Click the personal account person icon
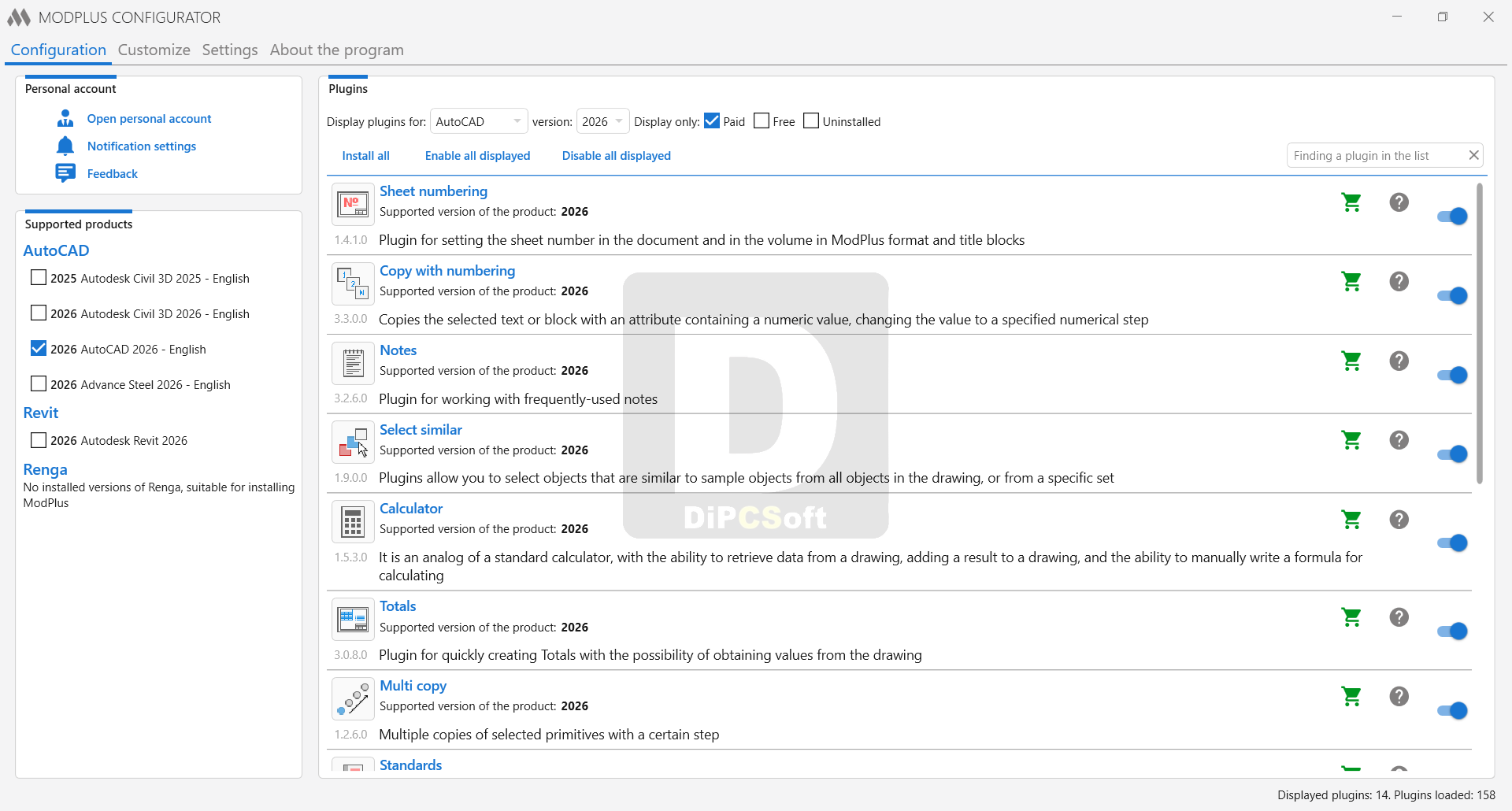Screen dimensions: 1512x811 [65, 118]
